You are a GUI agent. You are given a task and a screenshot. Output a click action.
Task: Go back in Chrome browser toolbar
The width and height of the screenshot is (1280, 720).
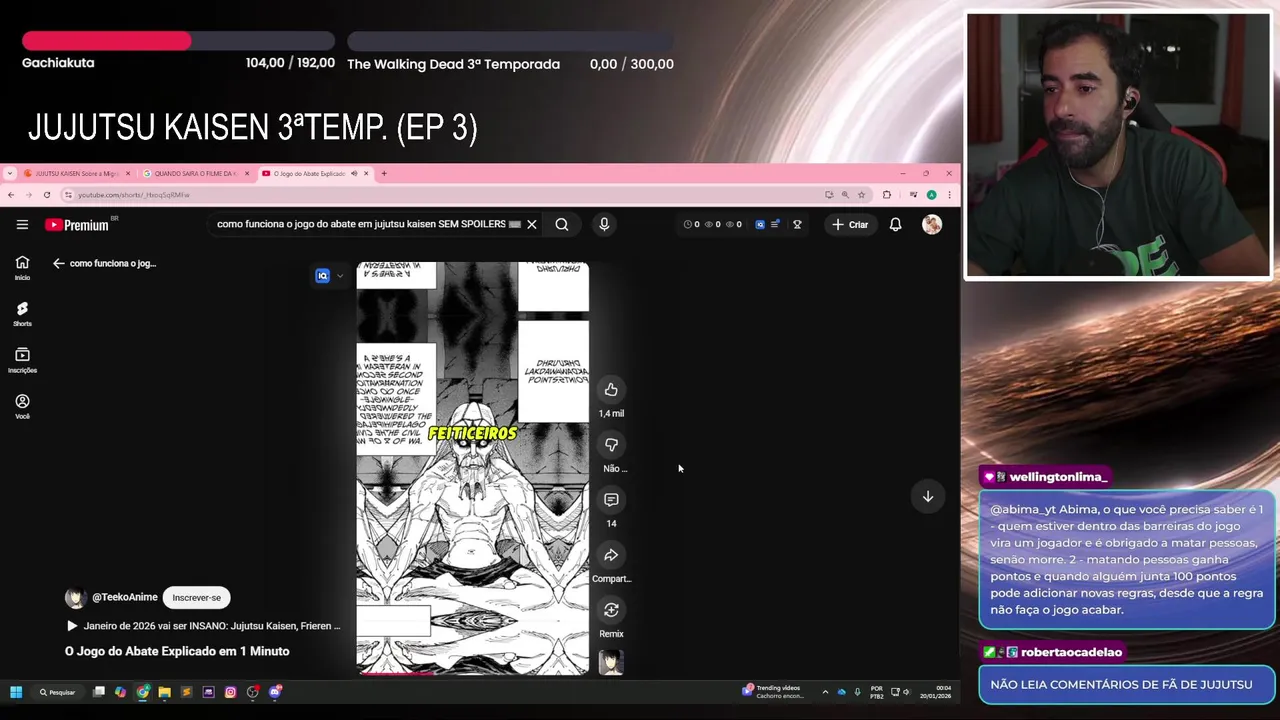coord(11,195)
